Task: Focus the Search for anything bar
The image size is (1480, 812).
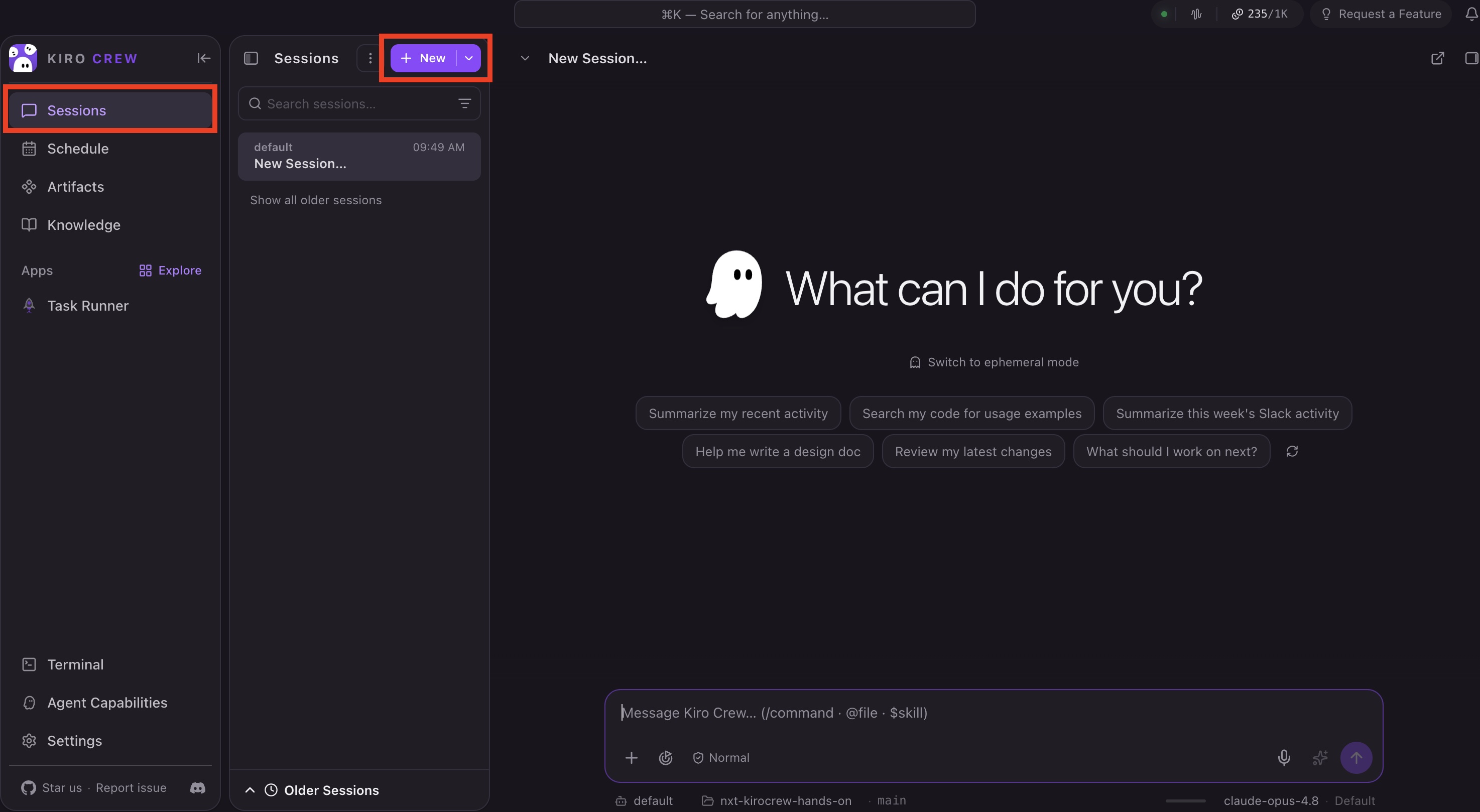Action: [745, 15]
